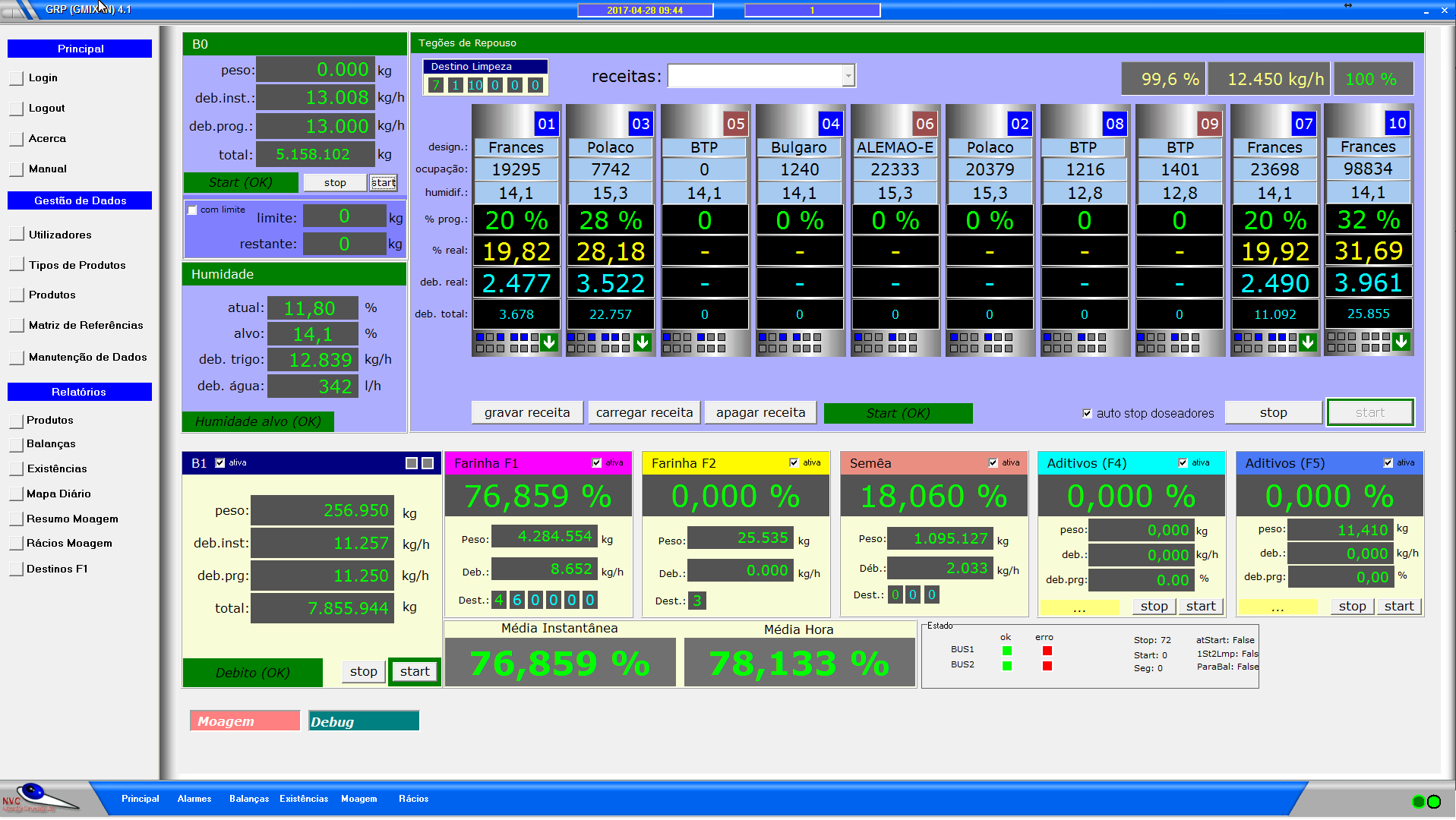This screenshot has height=820, width=1456.
Task: Click the 20 % prog. field of silo 01
Action: tap(516, 220)
